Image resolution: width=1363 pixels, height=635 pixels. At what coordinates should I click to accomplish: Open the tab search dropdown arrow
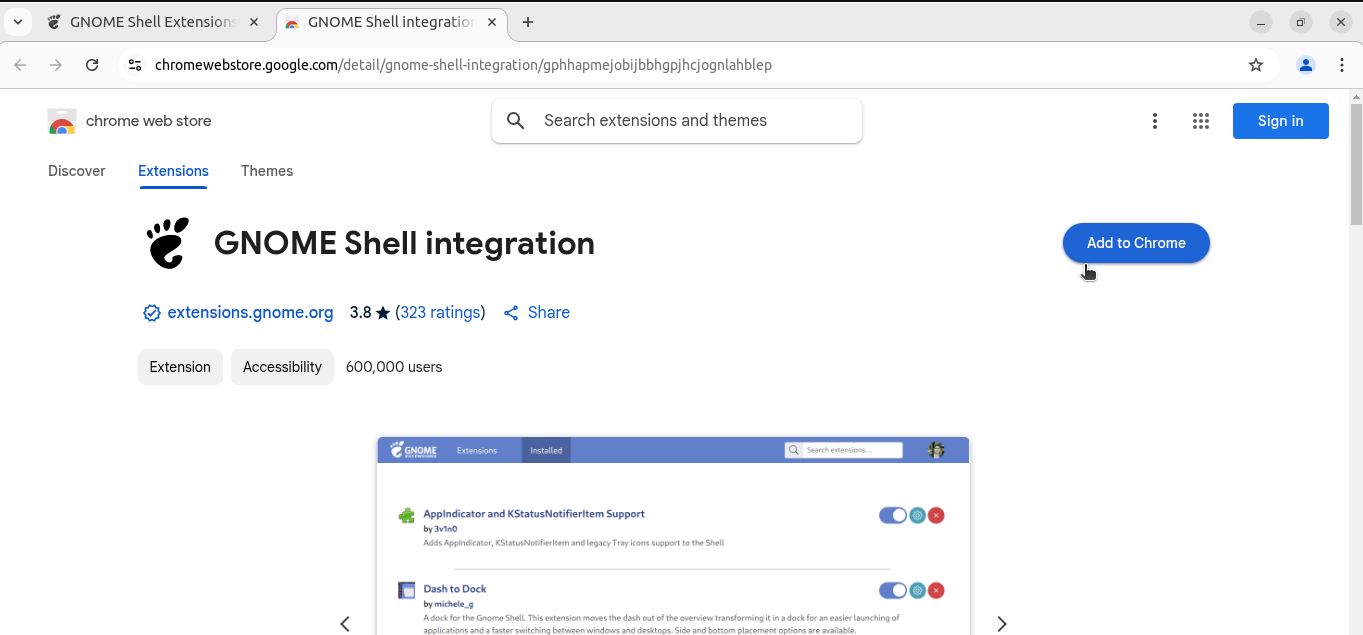pos(18,22)
